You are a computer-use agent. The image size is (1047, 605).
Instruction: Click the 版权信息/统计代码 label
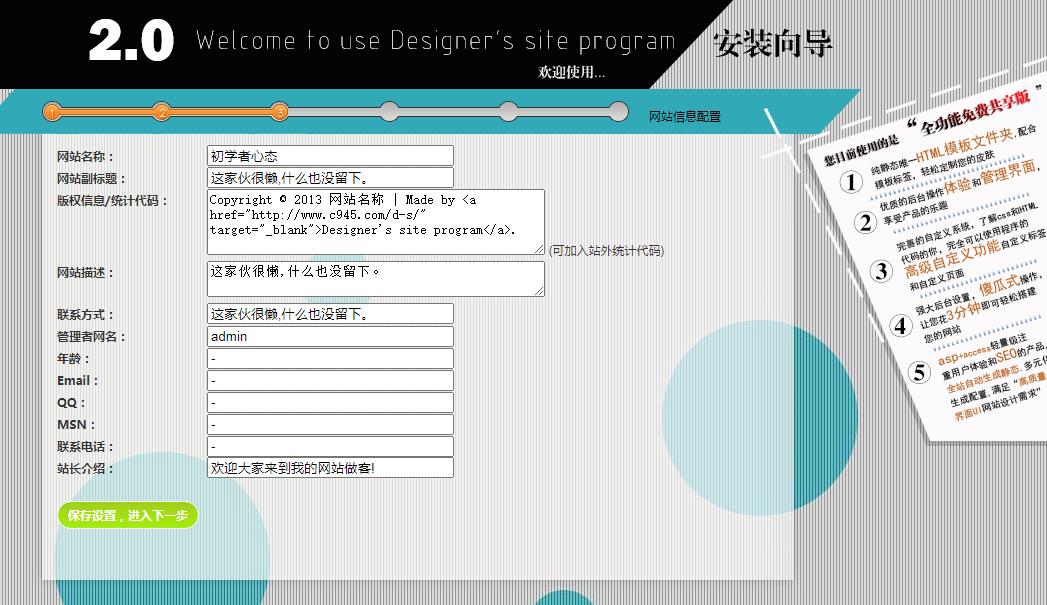tap(112, 200)
